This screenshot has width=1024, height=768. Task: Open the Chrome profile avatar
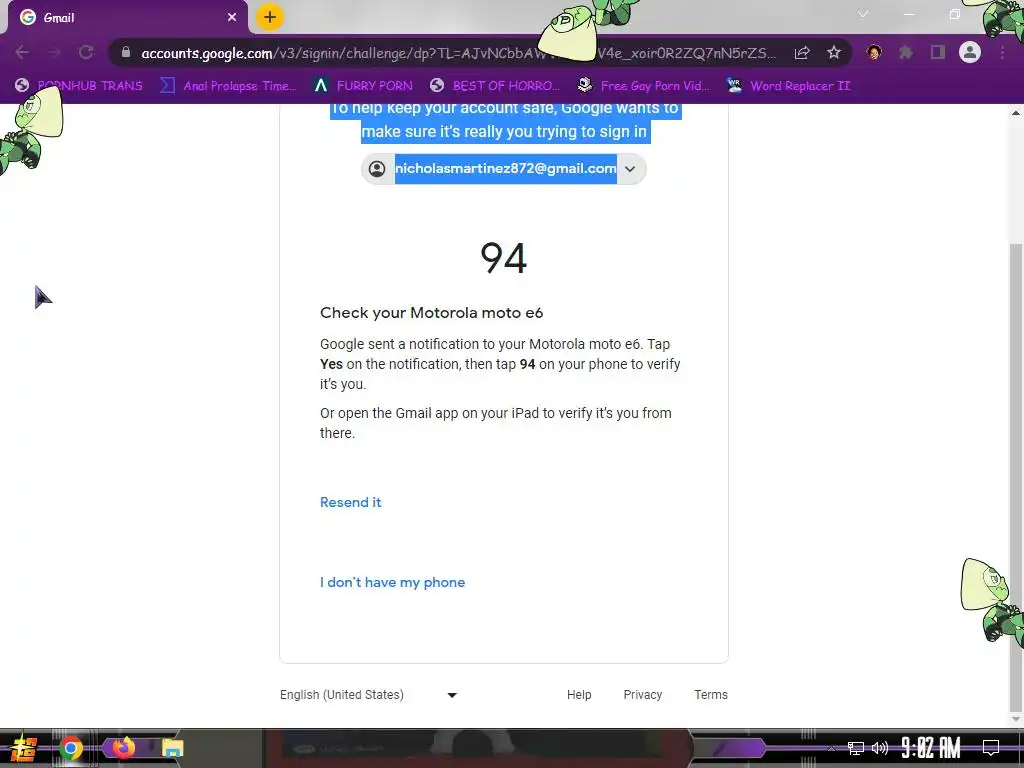point(970,52)
